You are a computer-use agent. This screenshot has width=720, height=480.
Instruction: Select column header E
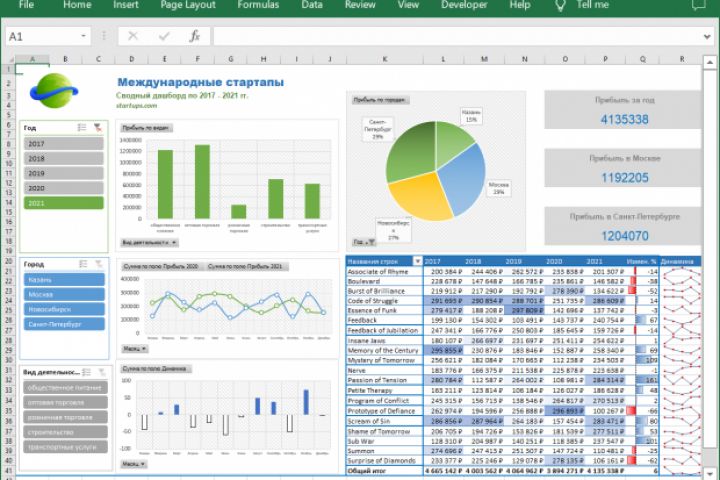pyautogui.click(x=164, y=59)
